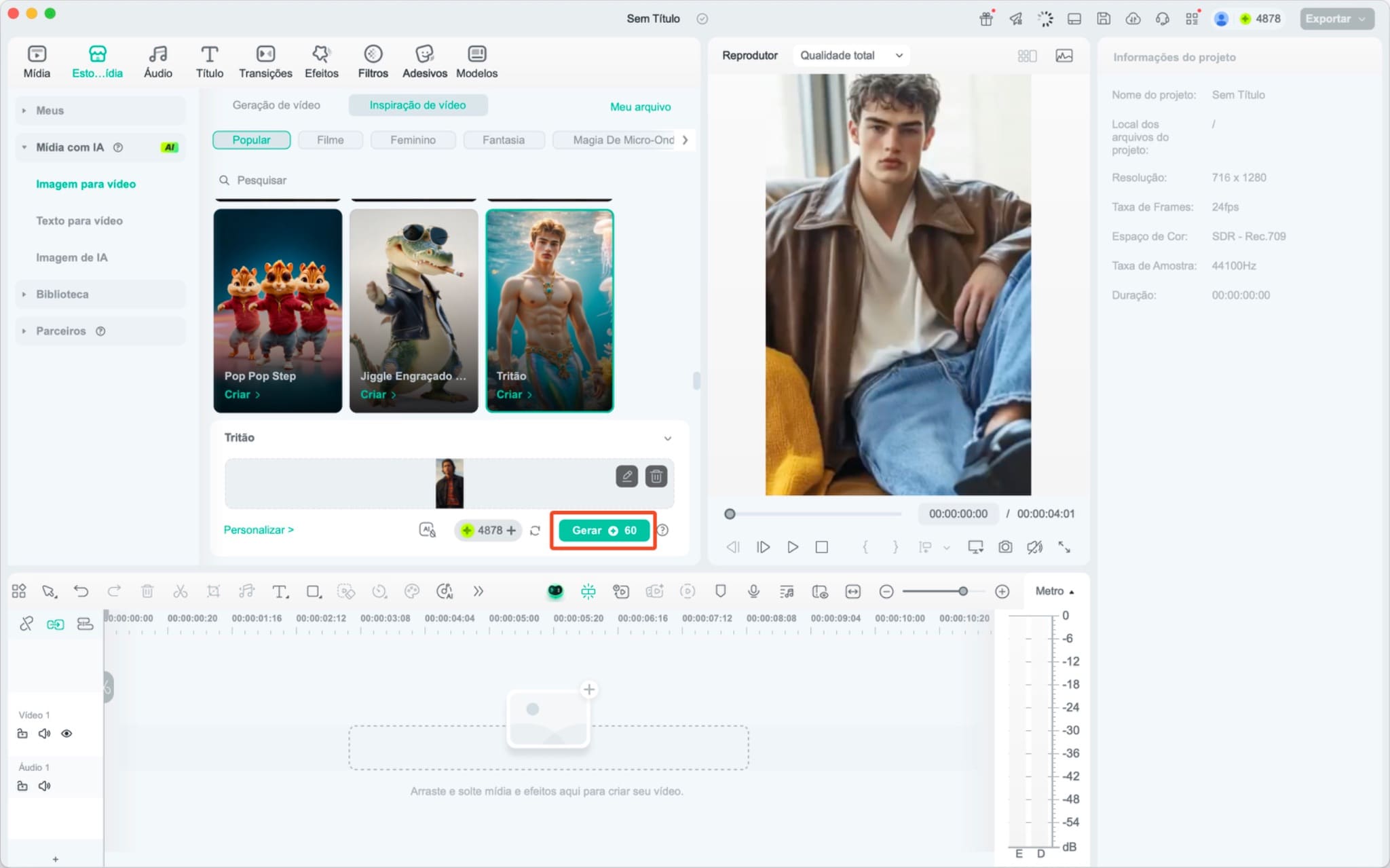Select the Inspiração de vídeo tab

click(x=417, y=105)
